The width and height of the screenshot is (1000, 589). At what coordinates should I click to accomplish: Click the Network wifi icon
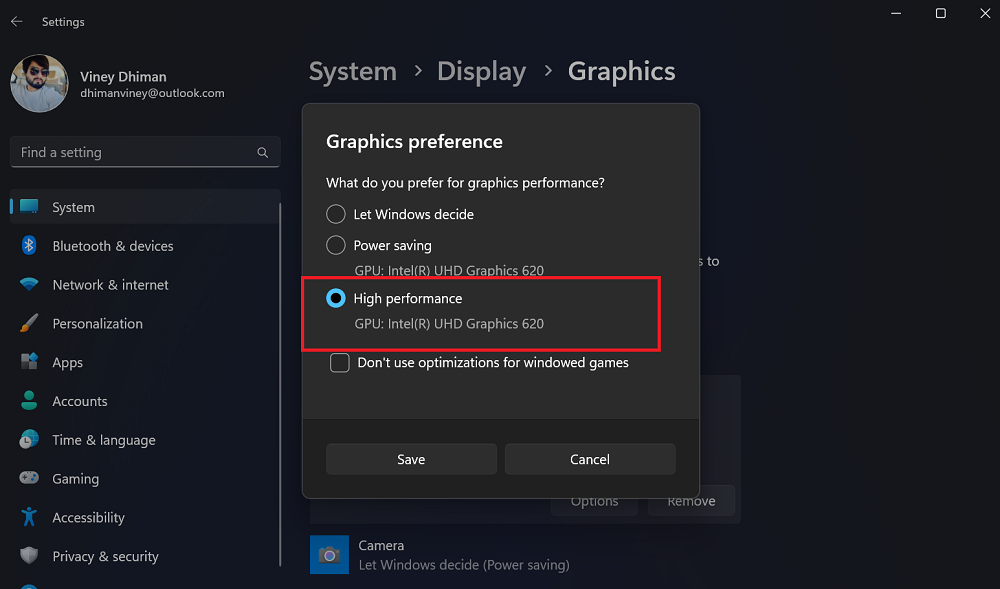[x=29, y=284]
